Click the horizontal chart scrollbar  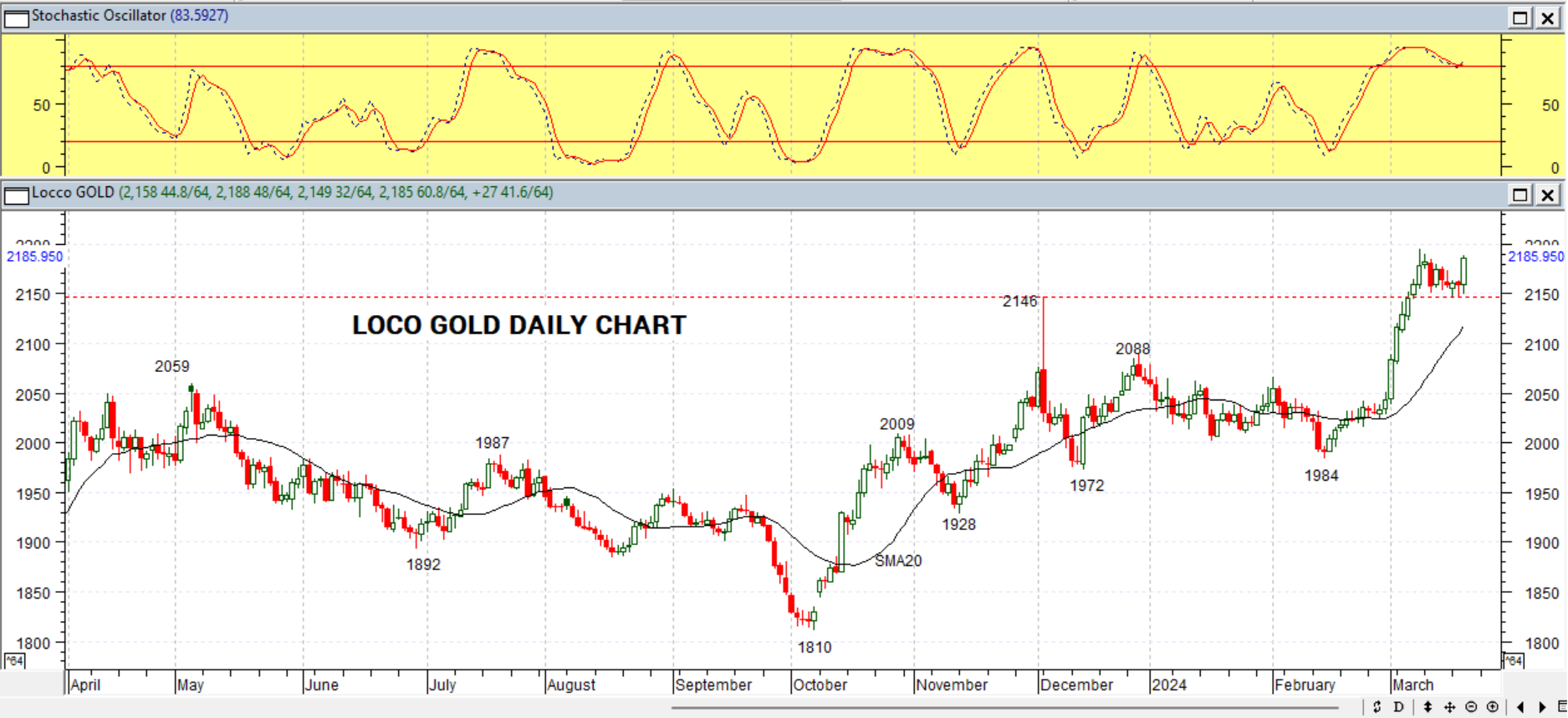click(x=1004, y=708)
